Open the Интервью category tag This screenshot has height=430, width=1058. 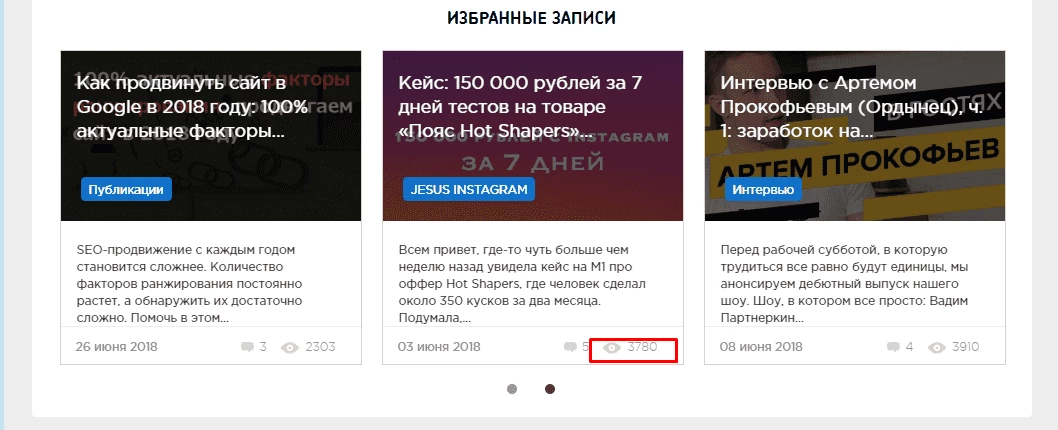pyautogui.click(x=763, y=190)
